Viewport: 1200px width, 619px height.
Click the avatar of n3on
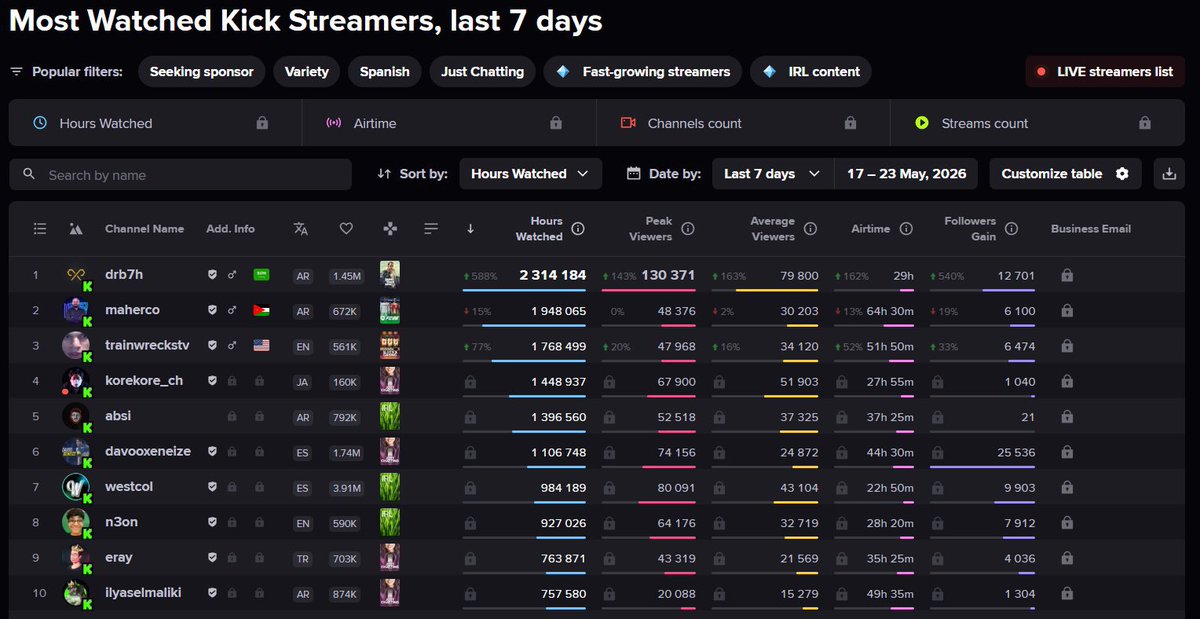coord(76,522)
